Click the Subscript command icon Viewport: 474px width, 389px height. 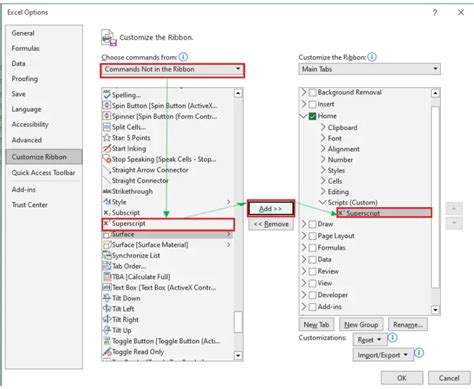coord(107,212)
